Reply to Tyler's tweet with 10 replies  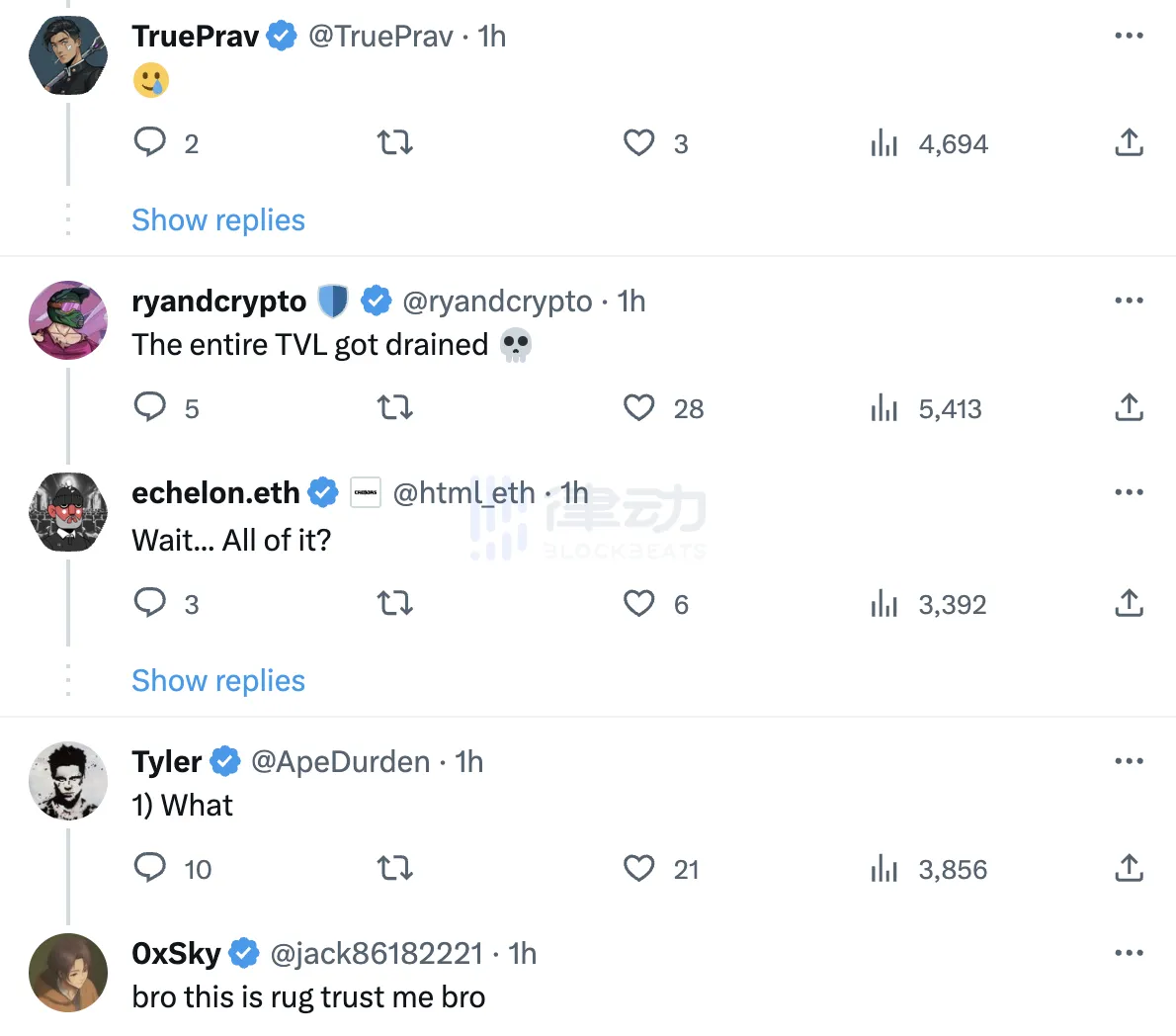[150, 868]
